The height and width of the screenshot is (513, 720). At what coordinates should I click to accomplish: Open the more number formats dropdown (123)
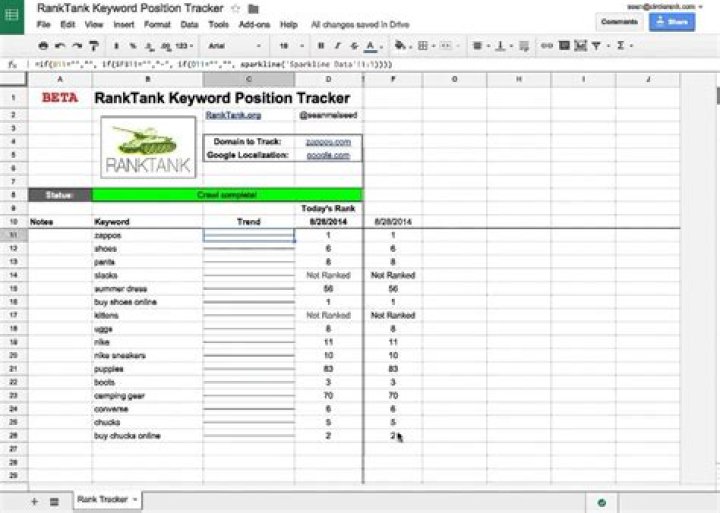click(x=184, y=46)
